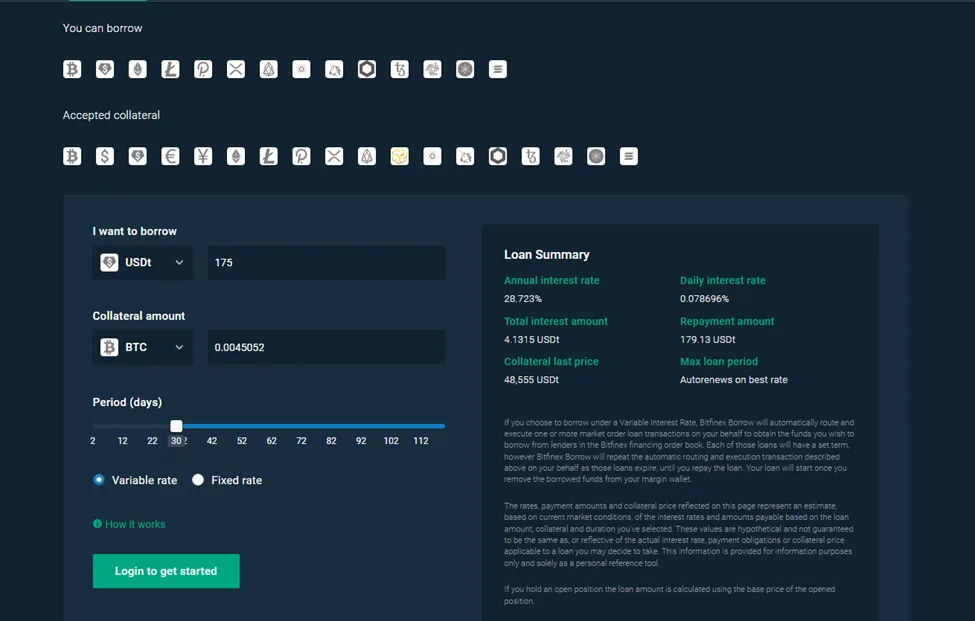The width and height of the screenshot is (975, 621).
Task: Switch to the Fixed rate option
Action: pos(198,480)
